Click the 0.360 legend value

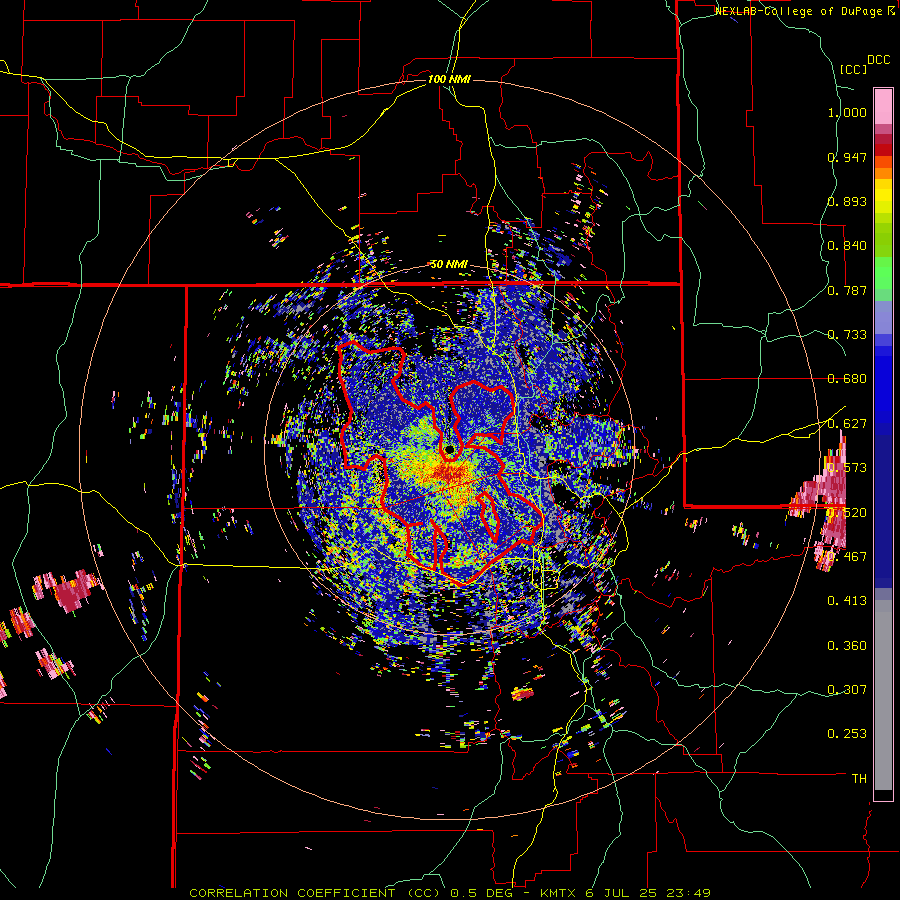click(x=847, y=646)
